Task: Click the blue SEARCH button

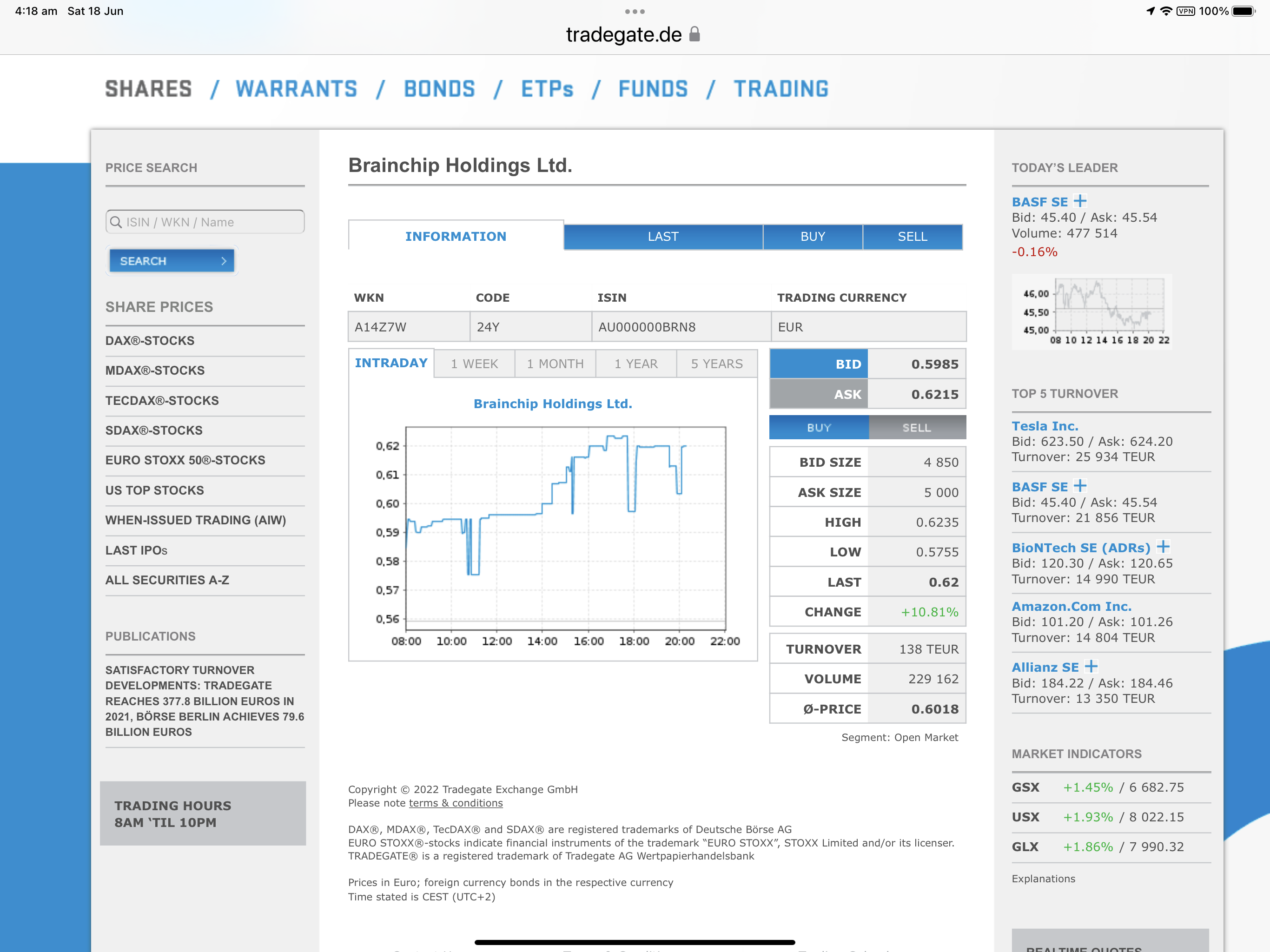Action: (x=172, y=261)
